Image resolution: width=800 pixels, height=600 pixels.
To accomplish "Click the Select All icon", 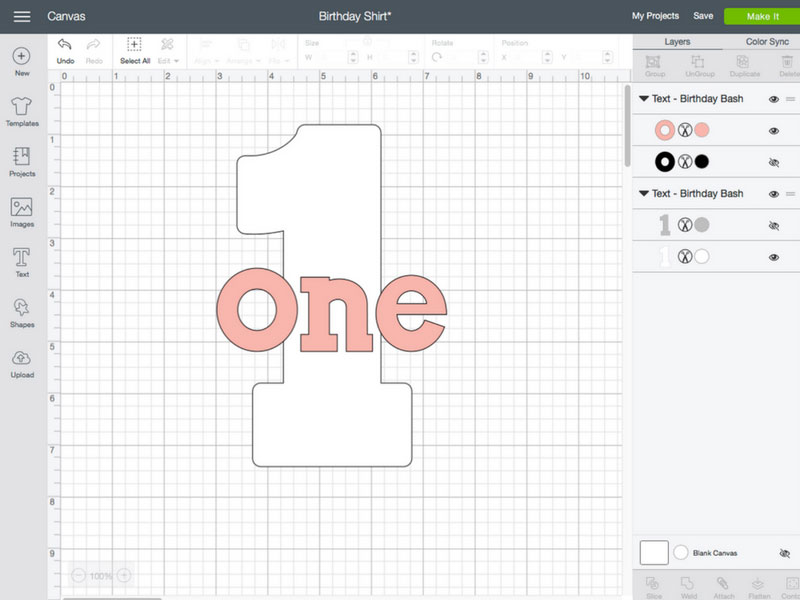I will (x=135, y=44).
